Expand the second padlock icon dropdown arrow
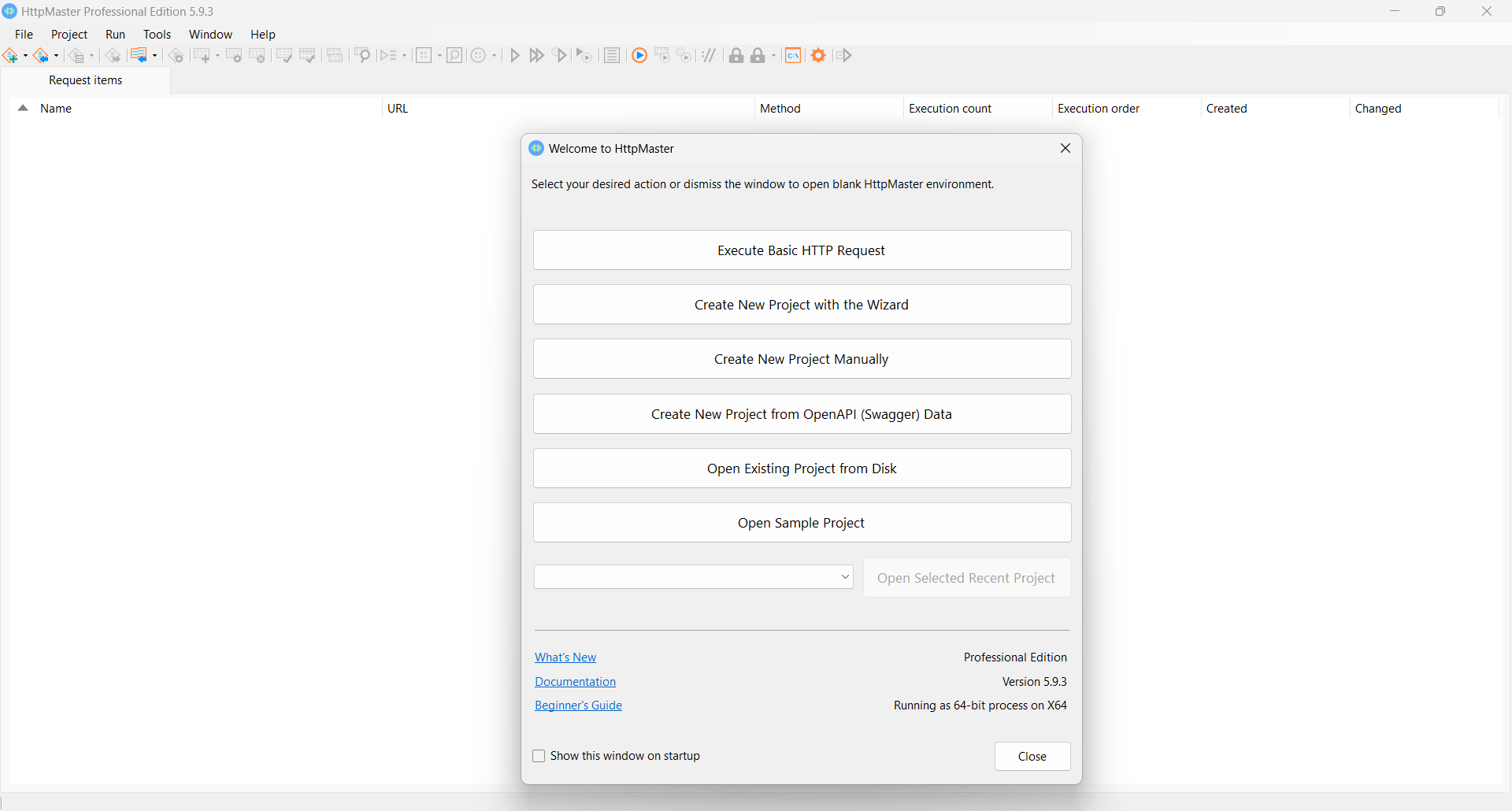Image resolution: width=1512 pixels, height=811 pixels. point(773,55)
